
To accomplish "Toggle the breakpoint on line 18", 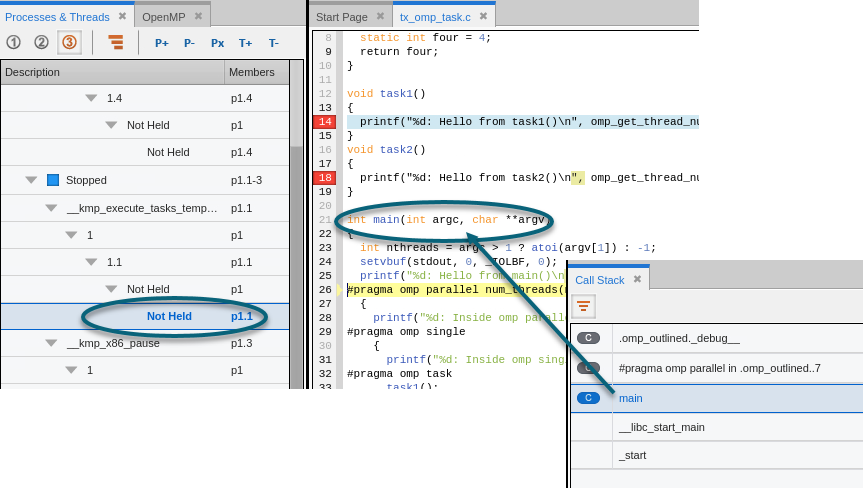I will (x=324, y=178).
